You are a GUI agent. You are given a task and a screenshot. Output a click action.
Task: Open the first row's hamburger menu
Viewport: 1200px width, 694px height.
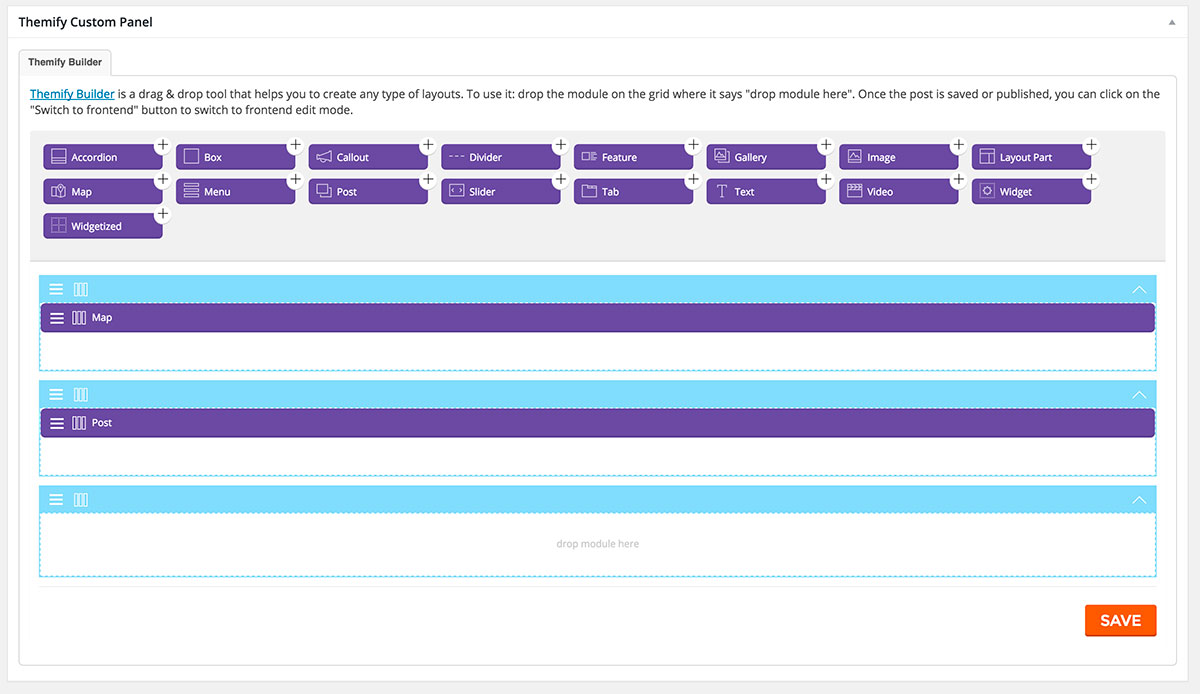pos(56,289)
